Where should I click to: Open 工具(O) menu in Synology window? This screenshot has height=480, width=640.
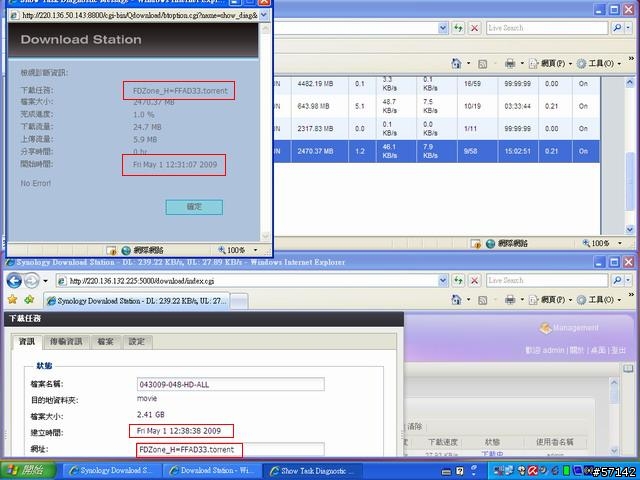click(599, 300)
